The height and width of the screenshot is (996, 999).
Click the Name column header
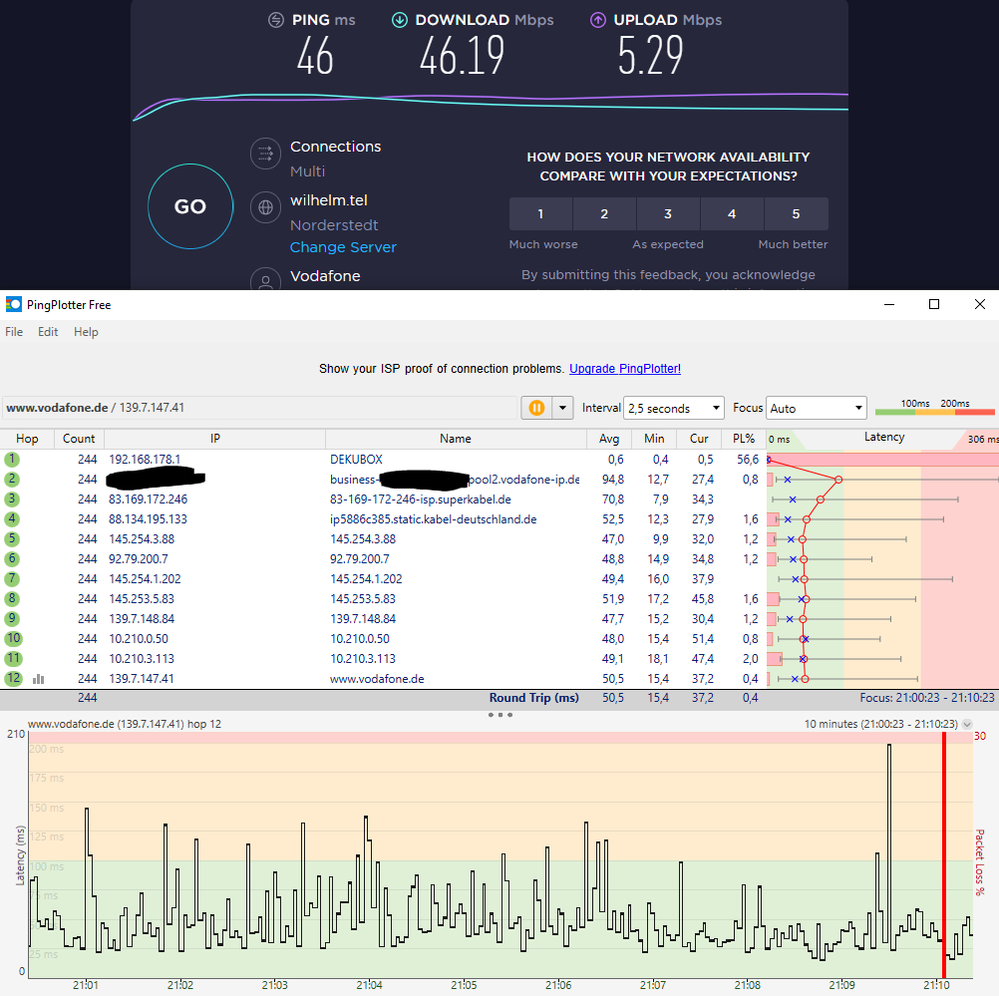click(x=456, y=438)
